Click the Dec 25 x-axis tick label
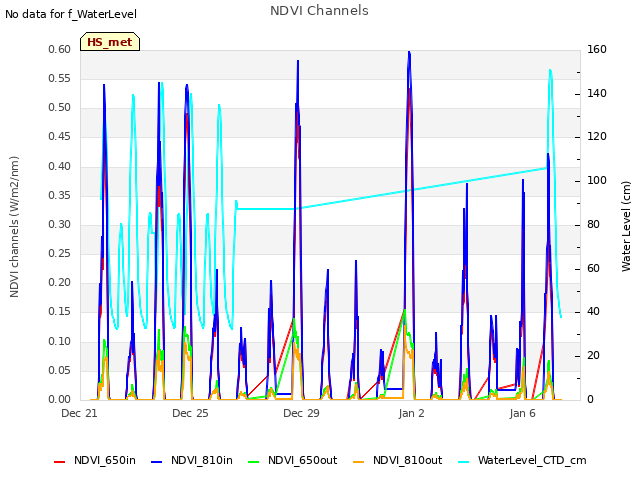Image resolution: width=640 pixels, height=480 pixels. pos(190,413)
